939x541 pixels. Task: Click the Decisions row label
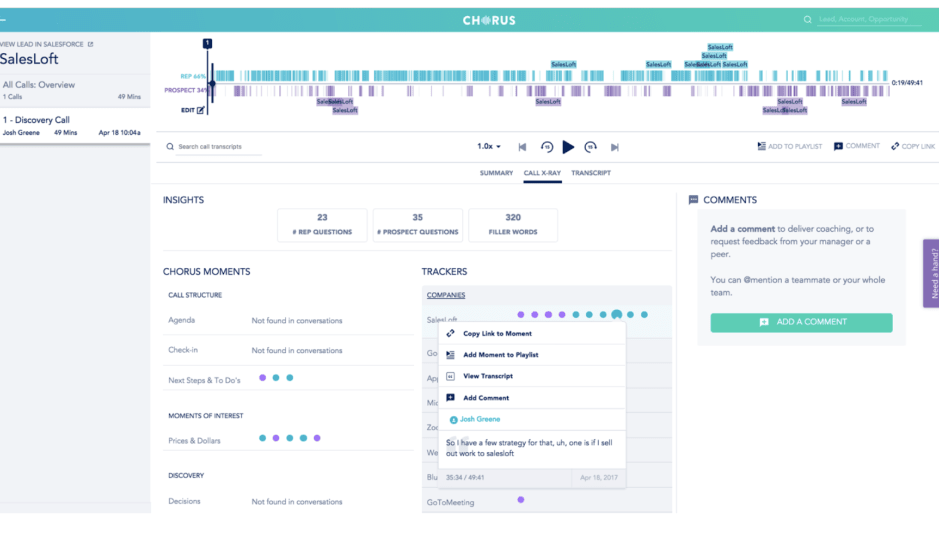(184, 501)
